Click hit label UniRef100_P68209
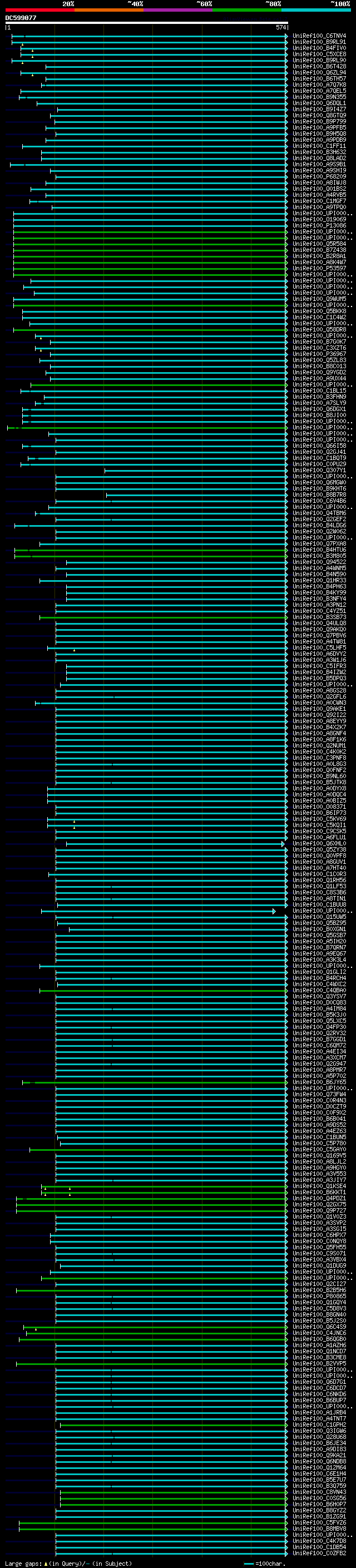This screenshot has height=1568, width=356. point(319,176)
